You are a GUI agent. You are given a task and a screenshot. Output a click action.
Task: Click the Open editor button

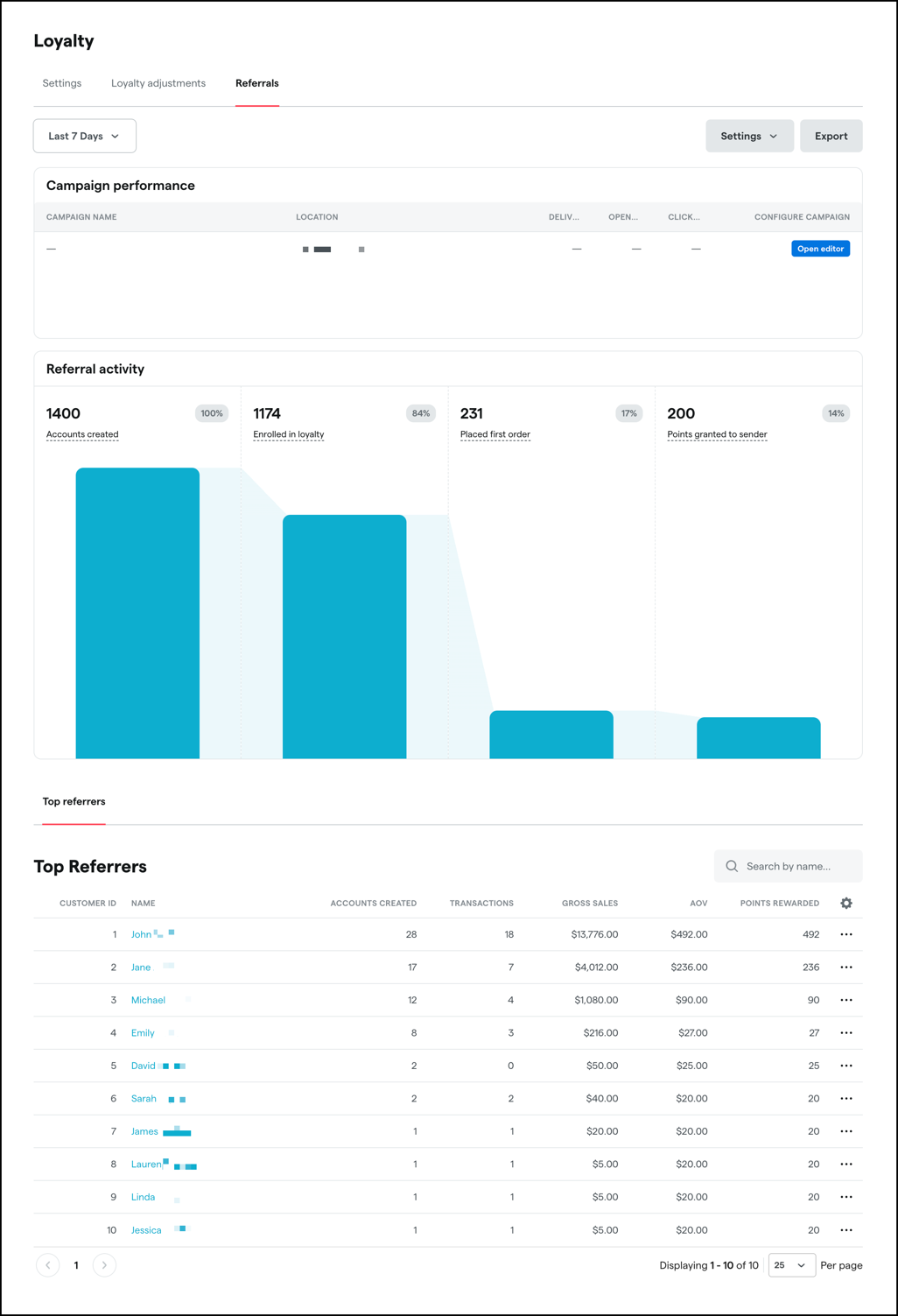pos(820,249)
